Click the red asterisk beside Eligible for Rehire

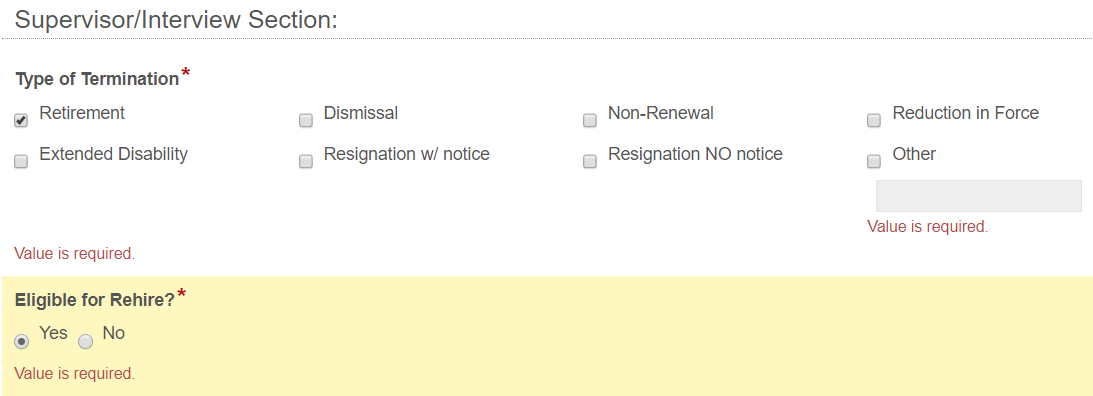click(182, 294)
